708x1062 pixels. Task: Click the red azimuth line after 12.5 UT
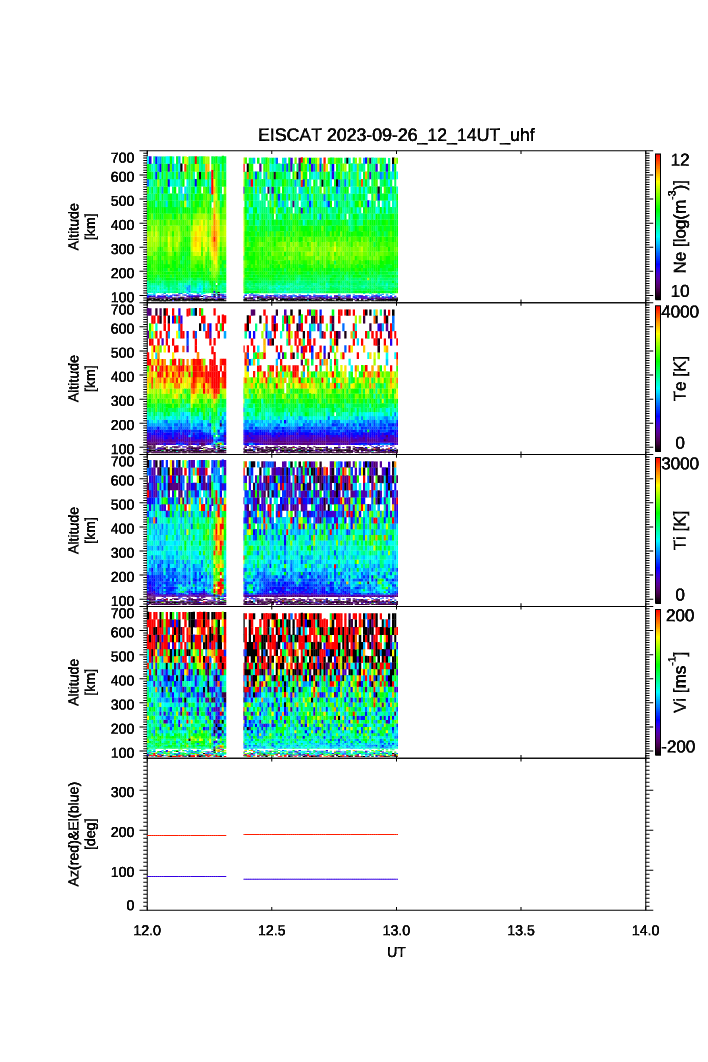(x=320, y=834)
